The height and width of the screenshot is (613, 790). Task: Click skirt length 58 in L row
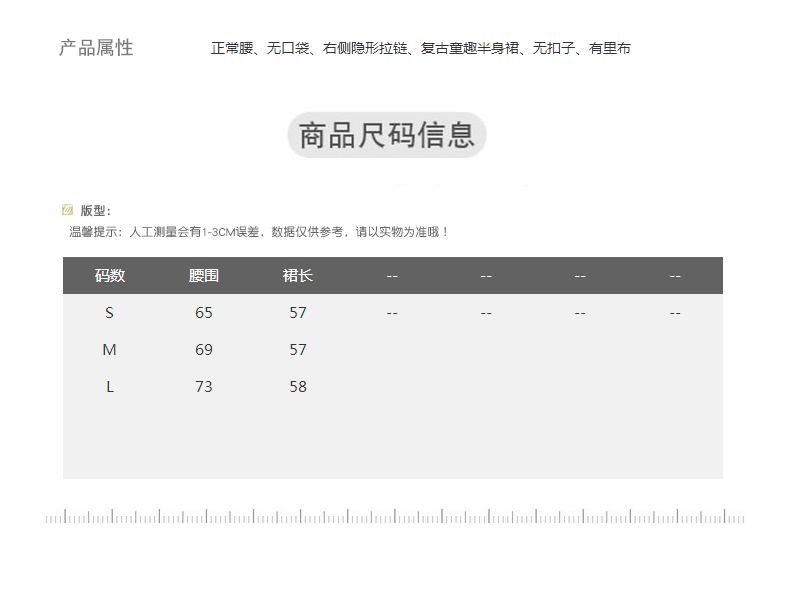[298, 387]
